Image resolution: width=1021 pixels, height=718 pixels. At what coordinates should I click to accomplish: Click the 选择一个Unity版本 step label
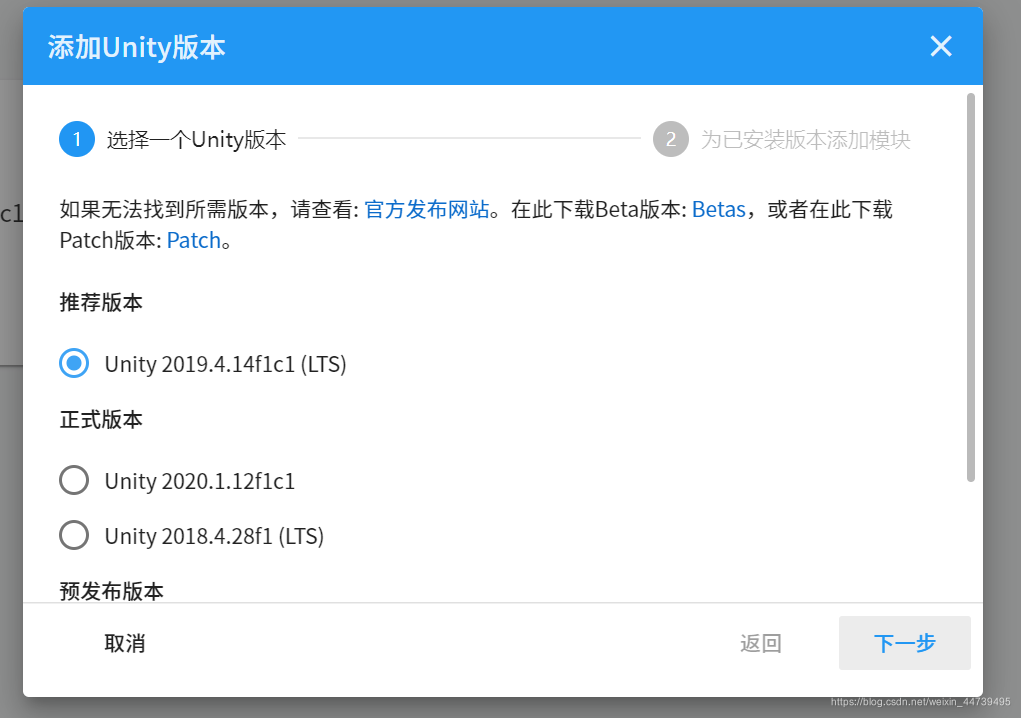click(196, 139)
